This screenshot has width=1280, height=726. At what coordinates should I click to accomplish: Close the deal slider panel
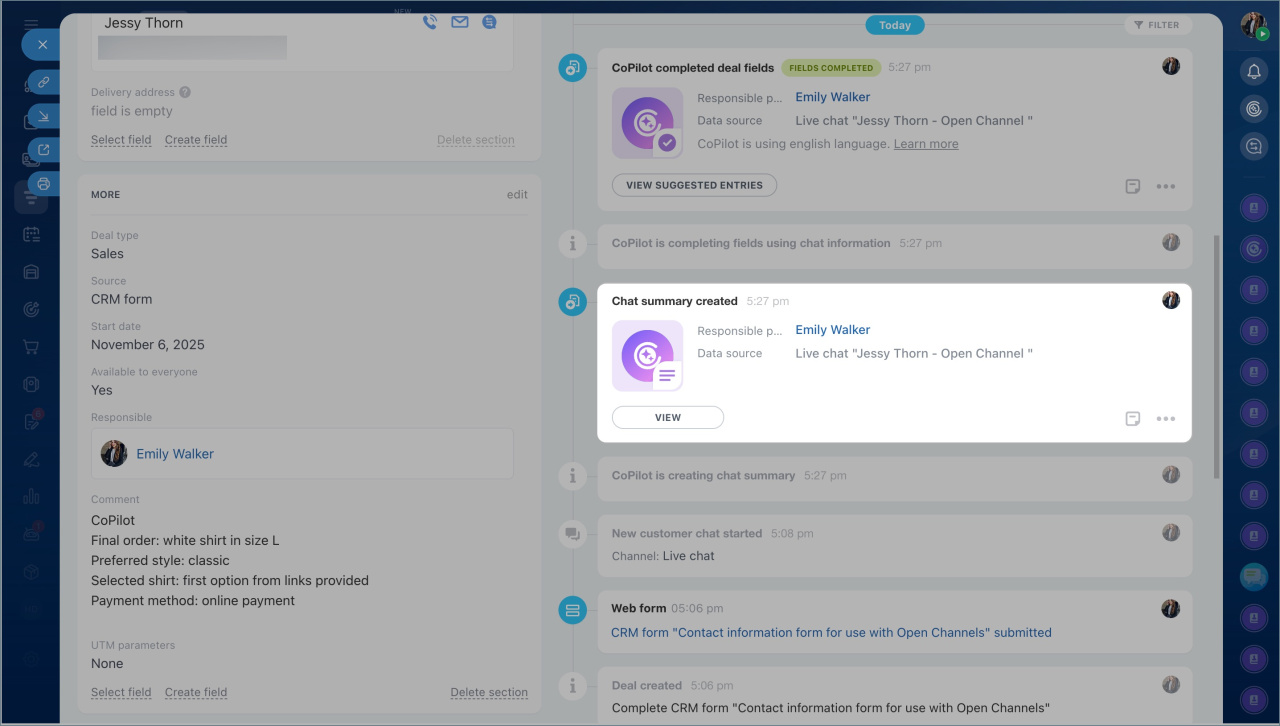coord(42,45)
